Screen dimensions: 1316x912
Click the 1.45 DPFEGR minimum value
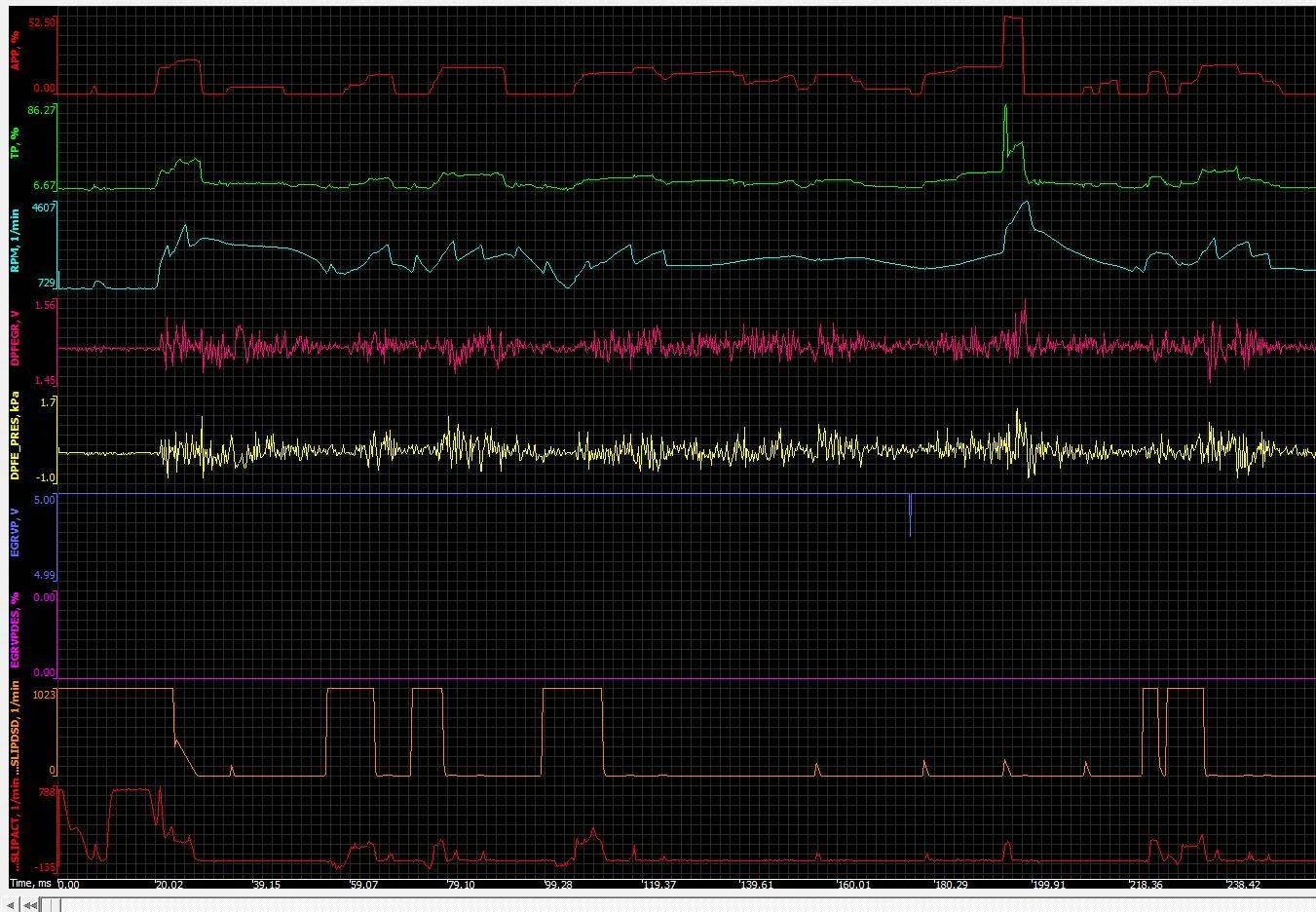click(45, 381)
